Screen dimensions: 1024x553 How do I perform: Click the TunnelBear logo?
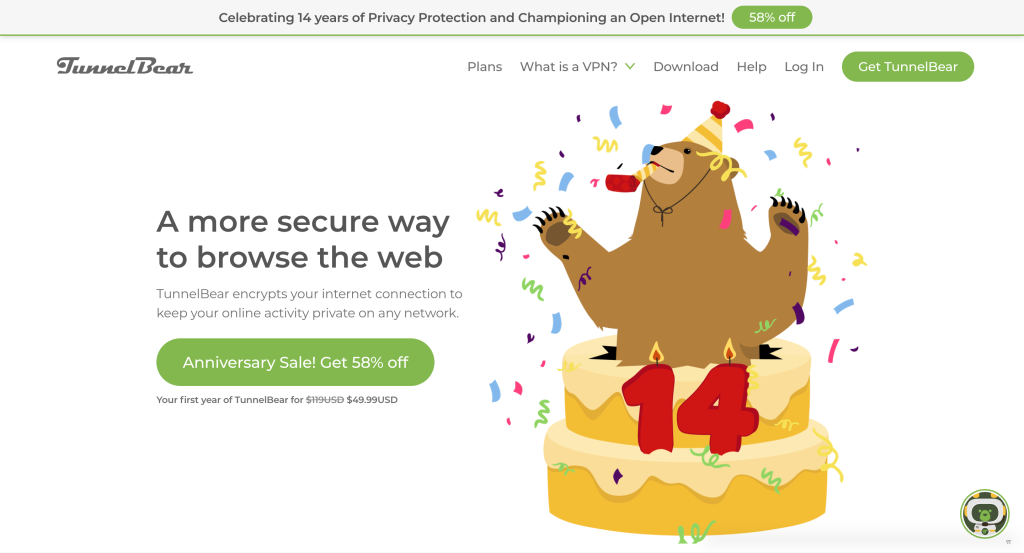click(x=125, y=66)
